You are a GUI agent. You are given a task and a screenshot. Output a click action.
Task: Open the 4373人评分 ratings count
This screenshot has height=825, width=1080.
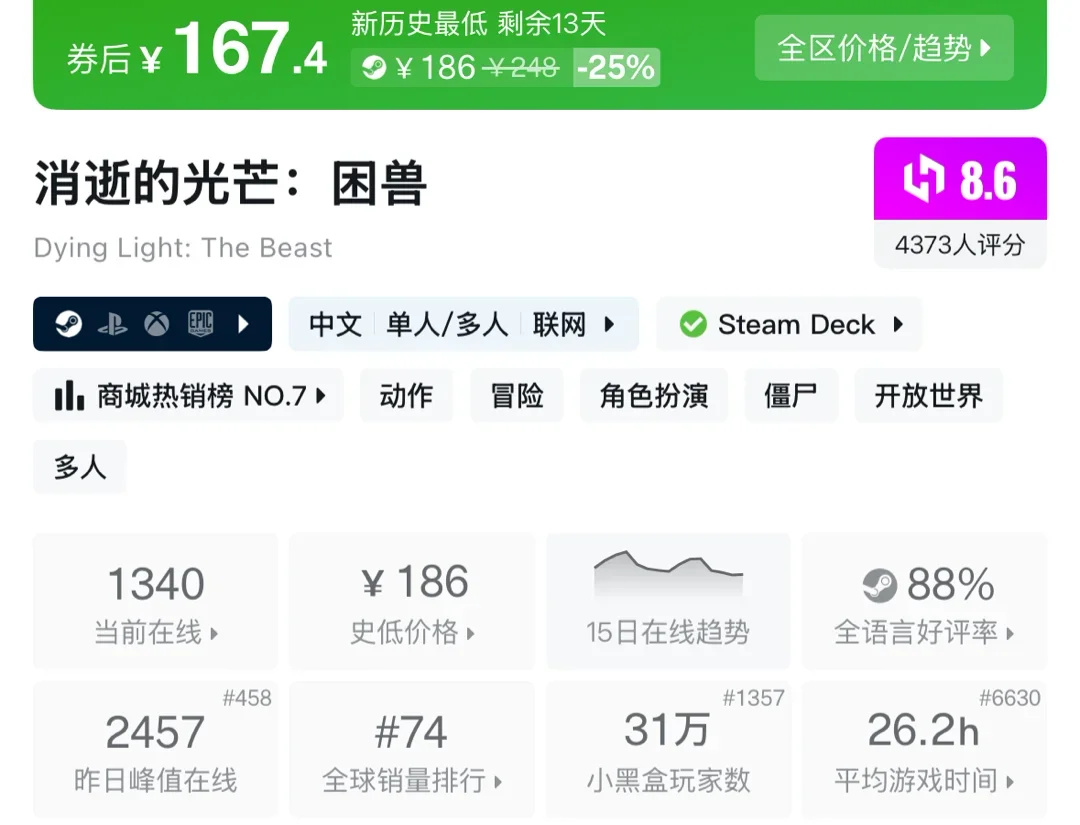click(959, 244)
